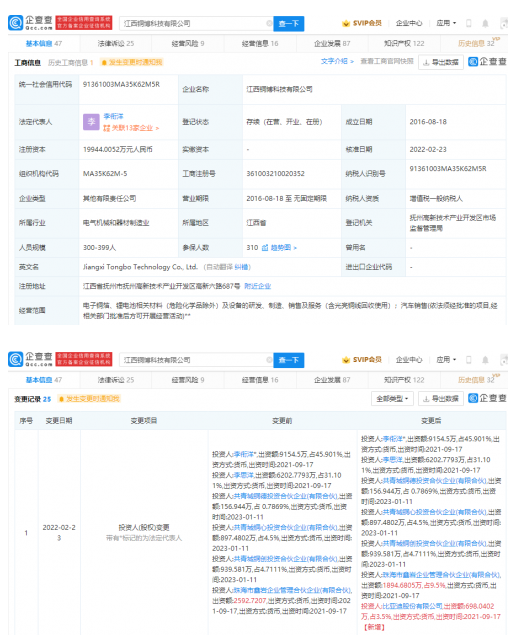Open 历史工商信息 1 link
The width and height of the screenshot is (515, 638).
coord(71,62)
